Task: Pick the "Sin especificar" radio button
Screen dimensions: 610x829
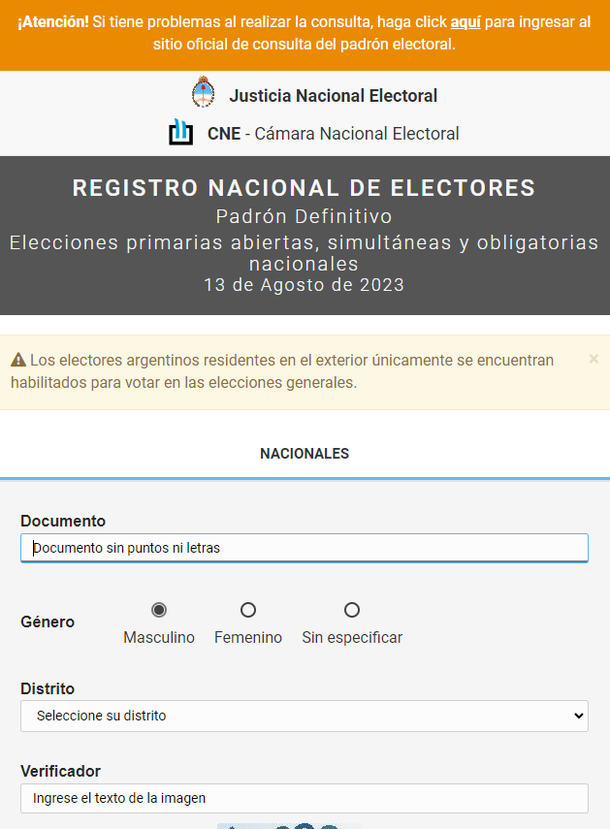Action: [x=352, y=610]
